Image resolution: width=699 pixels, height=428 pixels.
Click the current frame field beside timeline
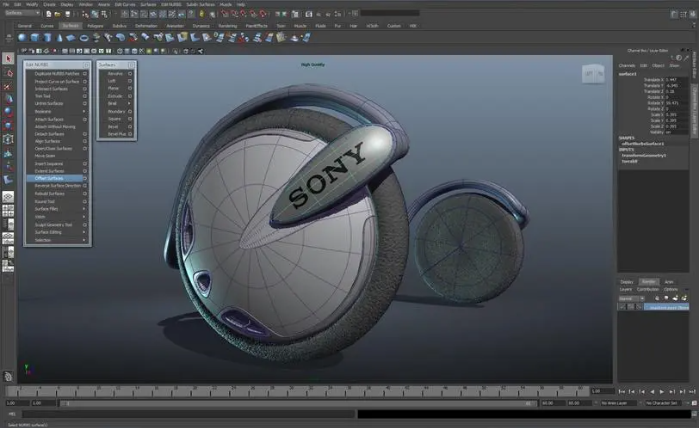tap(603, 391)
